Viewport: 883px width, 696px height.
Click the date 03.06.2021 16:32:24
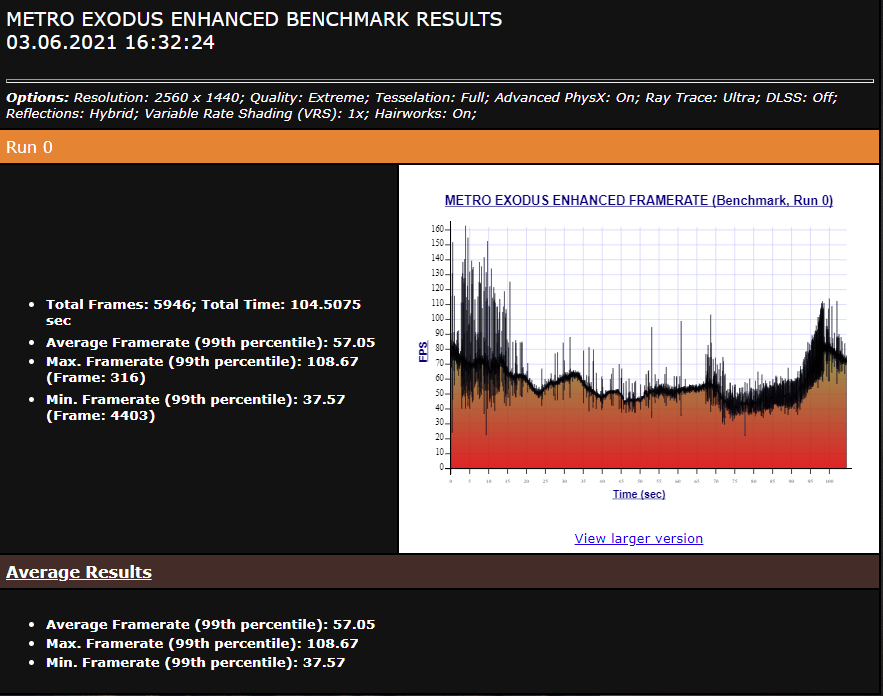tap(110, 43)
